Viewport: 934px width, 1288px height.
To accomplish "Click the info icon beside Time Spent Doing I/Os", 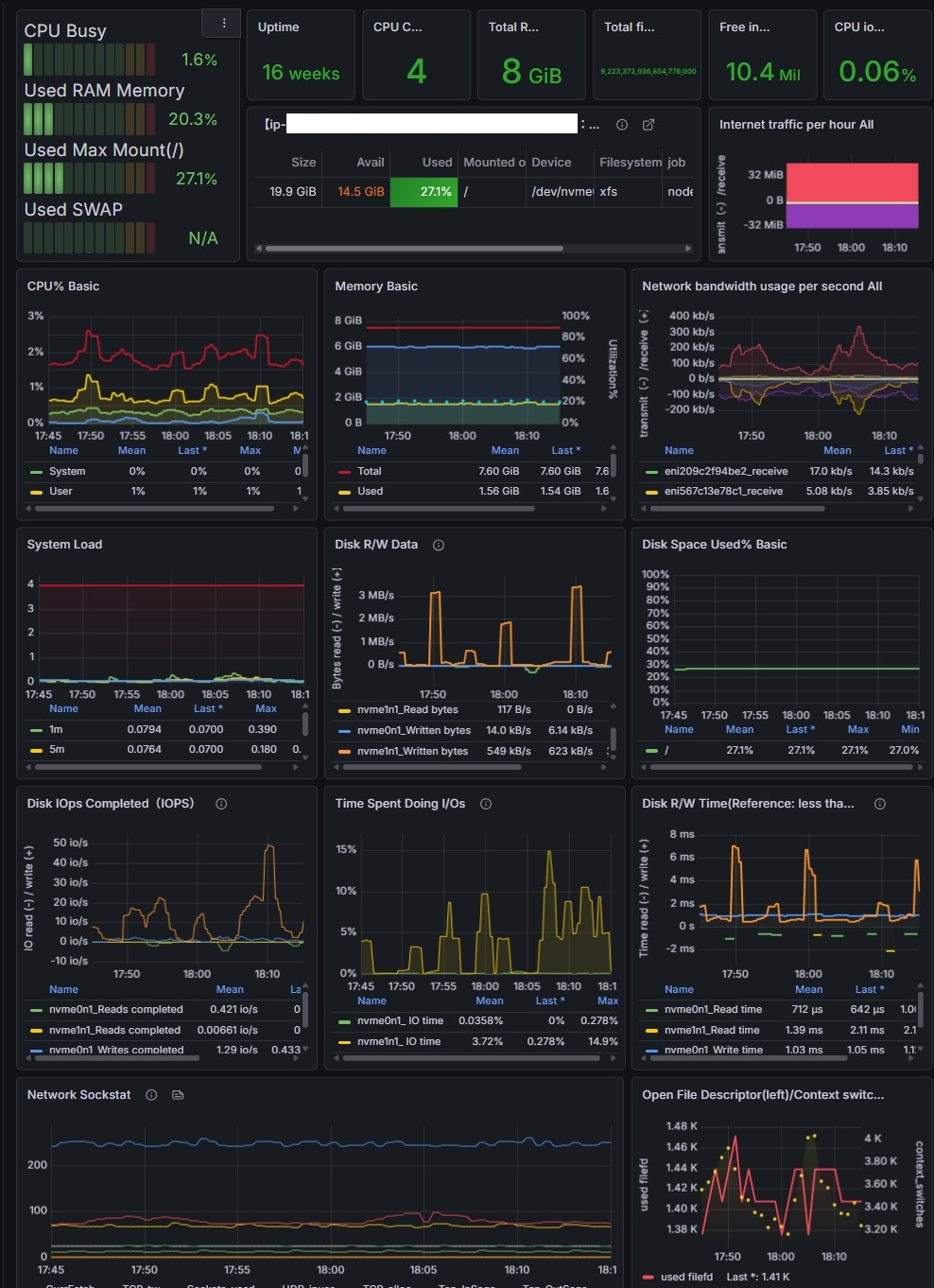I will tap(486, 804).
